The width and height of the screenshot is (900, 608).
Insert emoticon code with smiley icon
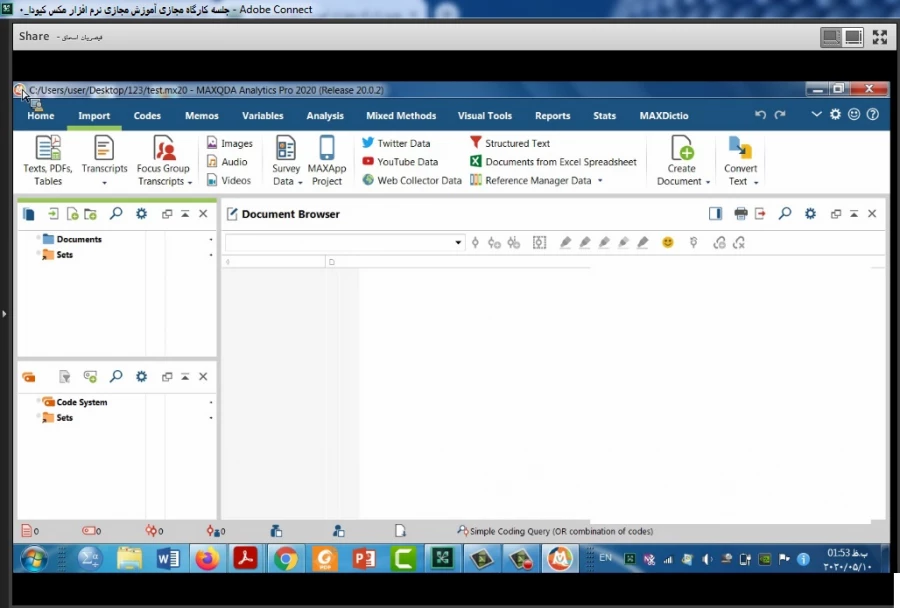tap(668, 243)
